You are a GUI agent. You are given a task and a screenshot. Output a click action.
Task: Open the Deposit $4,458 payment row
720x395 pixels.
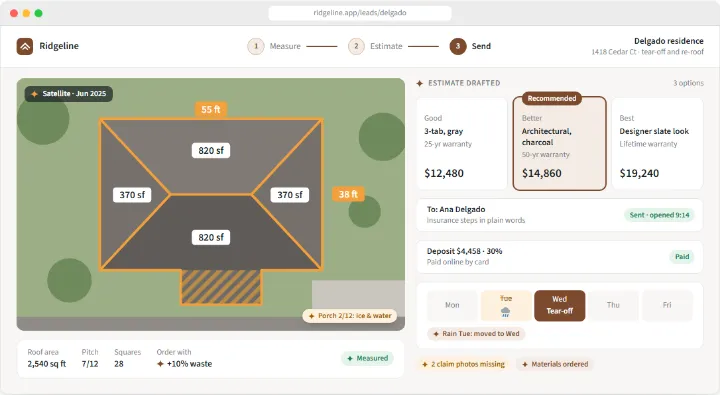(x=559, y=257)
